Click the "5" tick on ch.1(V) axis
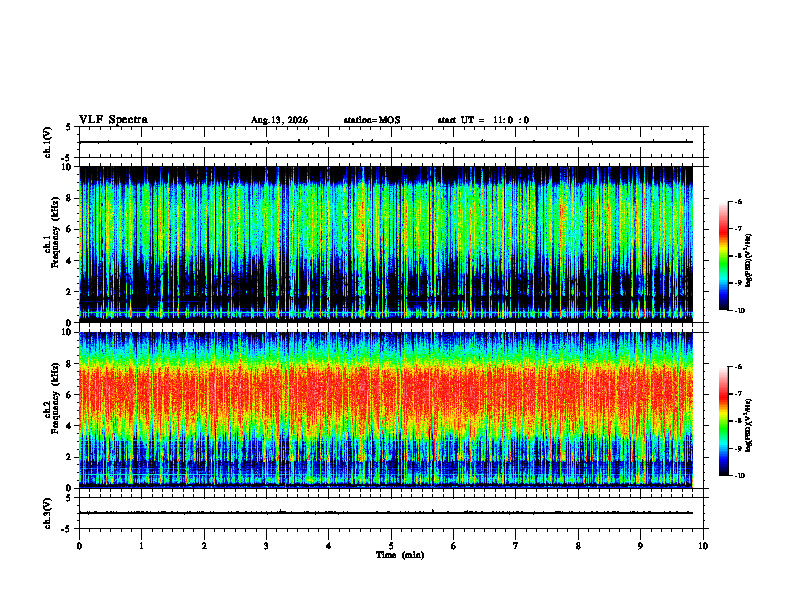 [x=70, y=127]
